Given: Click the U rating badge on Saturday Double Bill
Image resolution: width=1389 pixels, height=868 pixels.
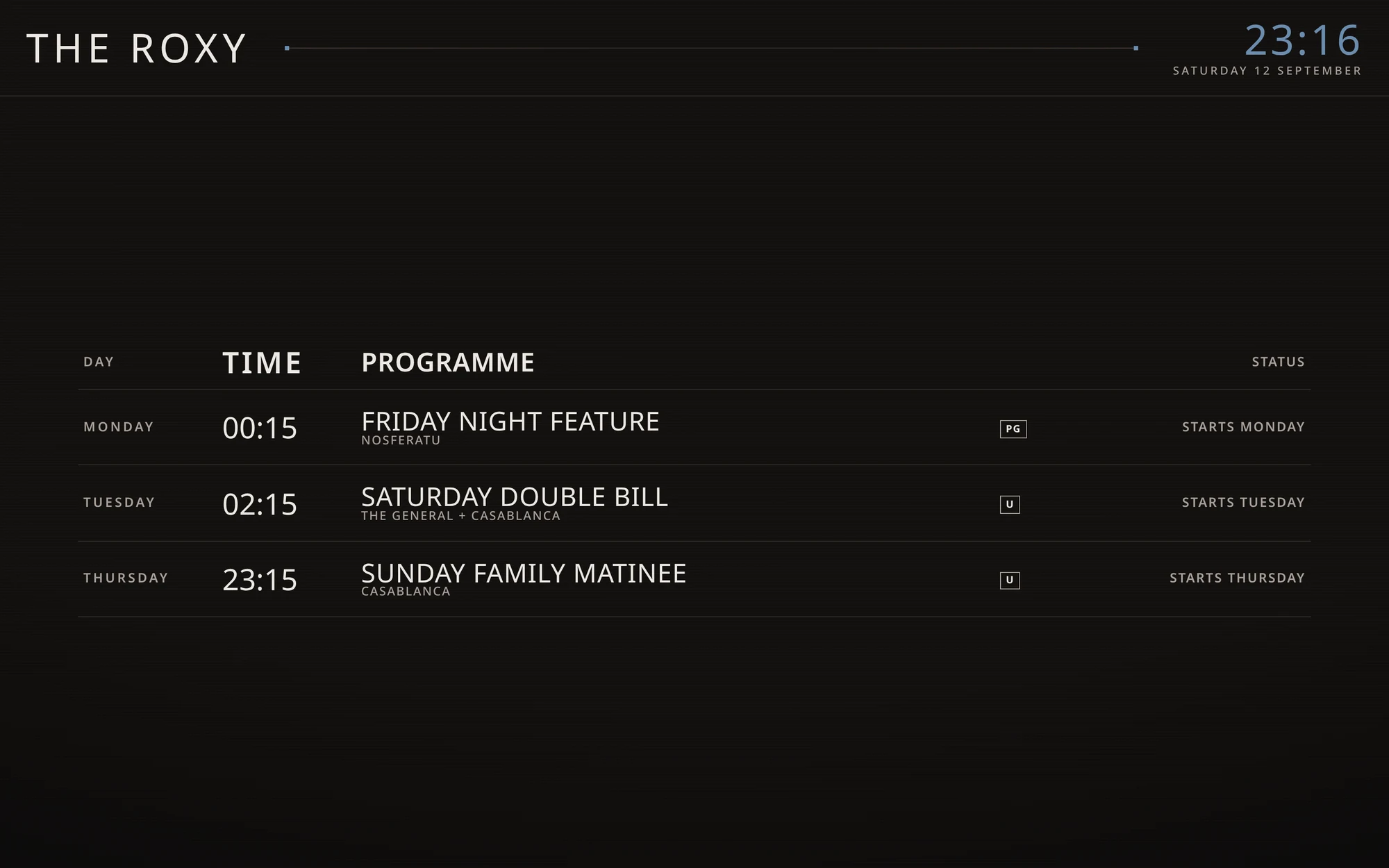Looking at the screenshot, I should 1010,504.
